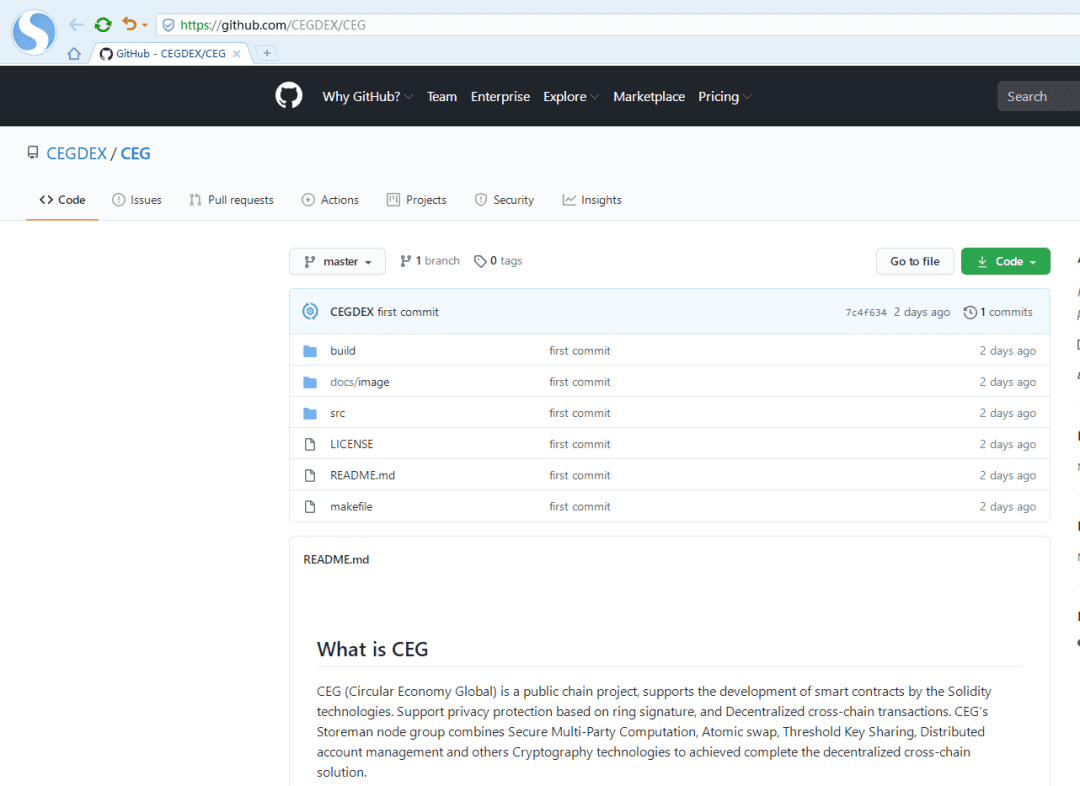Open the Enterprise link in header
This screenshot has height=786, width=1080.
coord(500,96)
